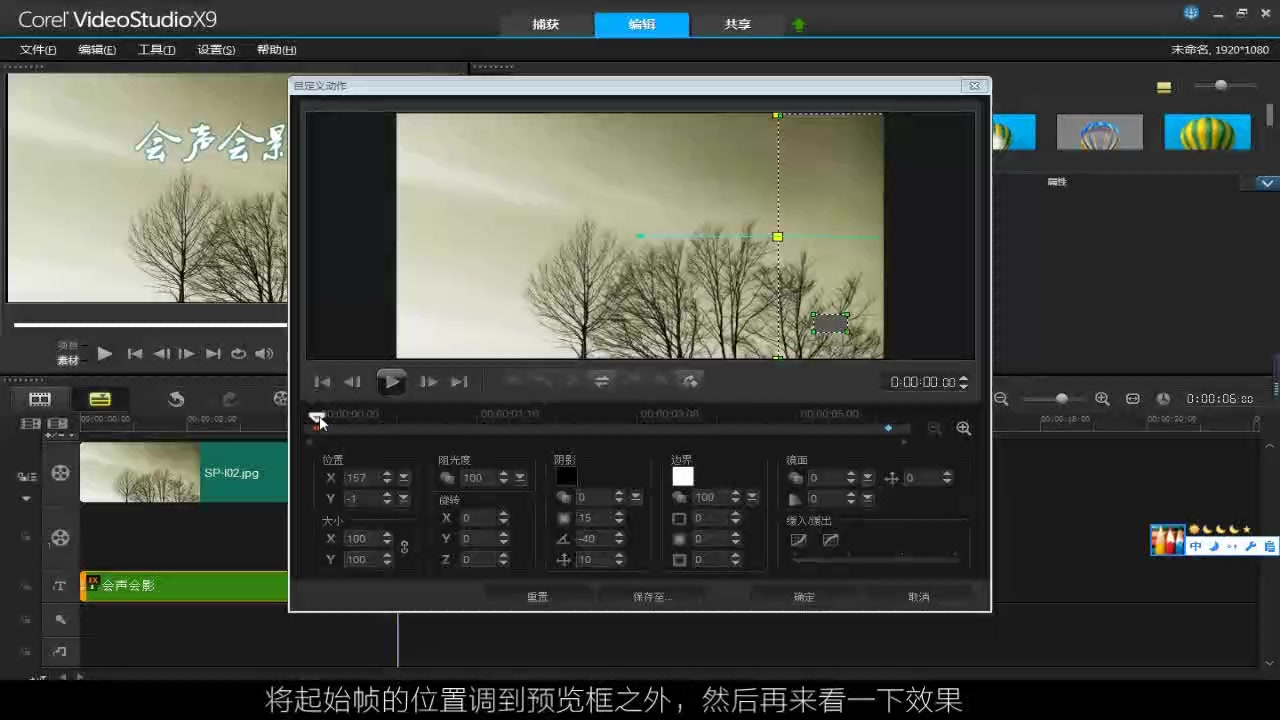Open the 帮助 (Help) menu

276,50
